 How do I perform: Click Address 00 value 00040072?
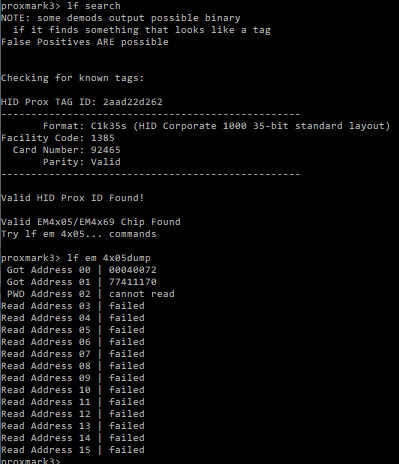[x=133, y=270]
